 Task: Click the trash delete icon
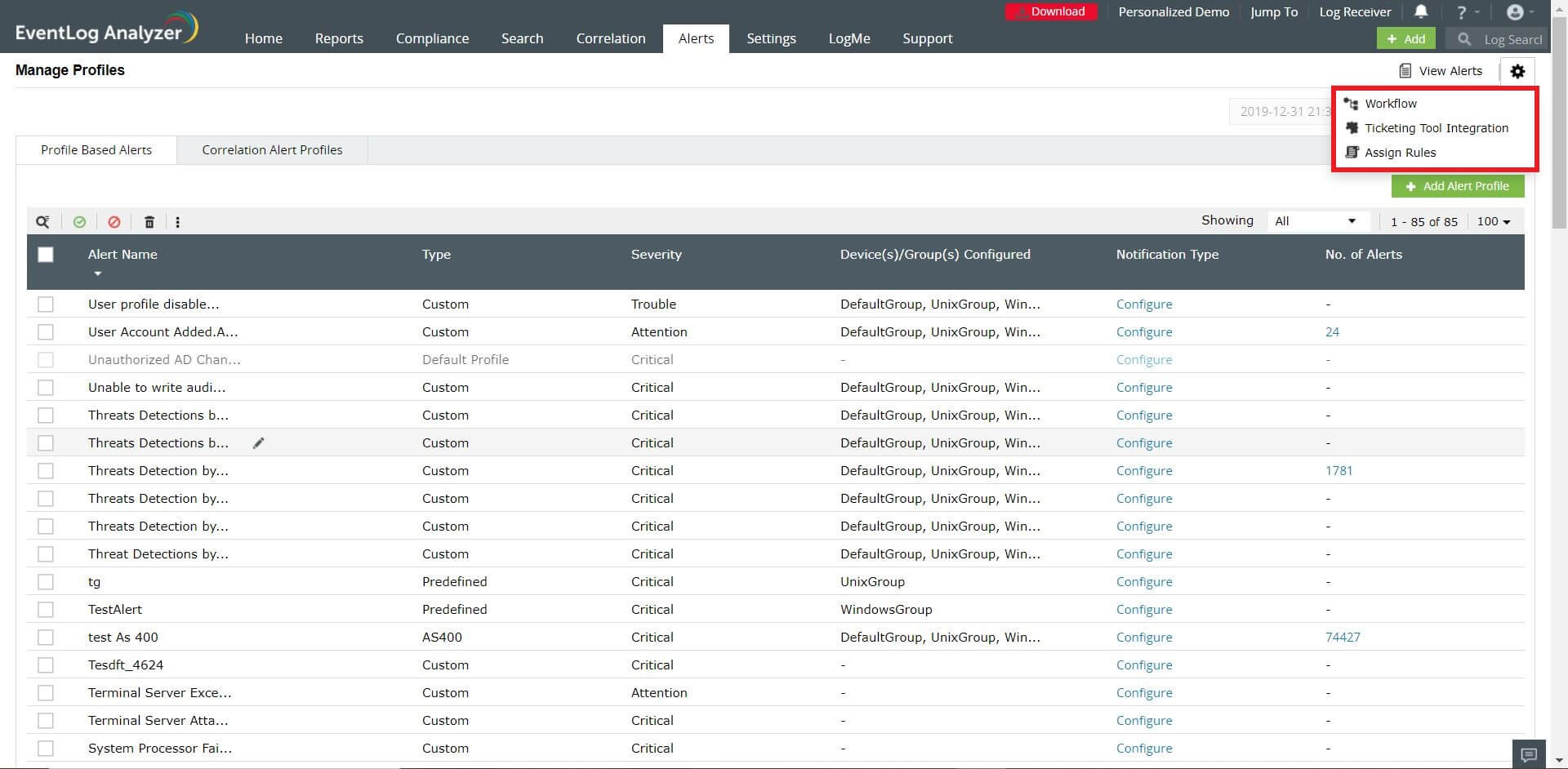(149, 222)
